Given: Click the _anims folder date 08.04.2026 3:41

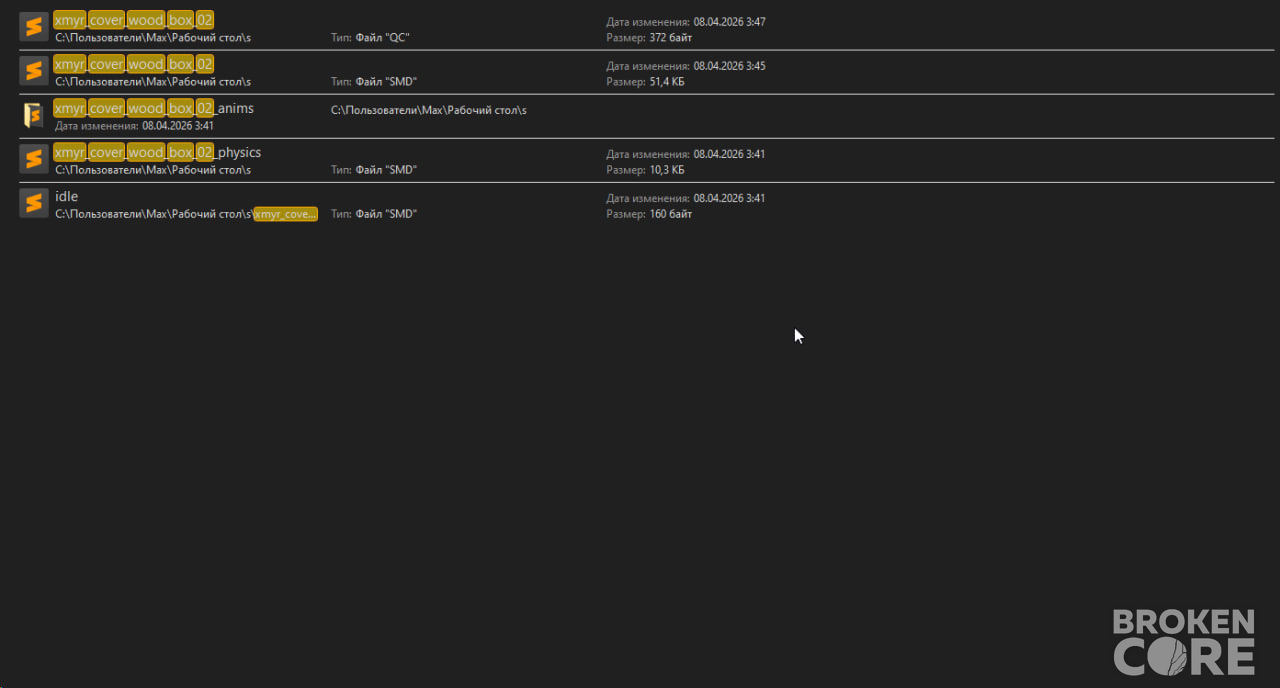Looking at the screenshot, I should pyautogui.click(x=178, y=126).
